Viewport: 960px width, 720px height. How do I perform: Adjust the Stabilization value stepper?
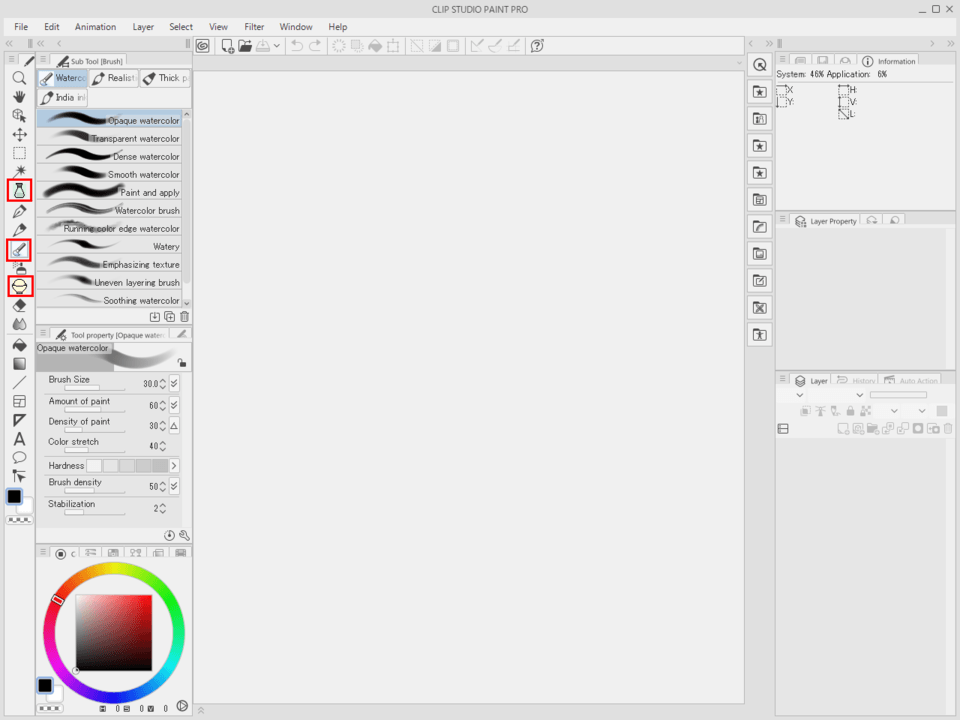pos(162,508)
